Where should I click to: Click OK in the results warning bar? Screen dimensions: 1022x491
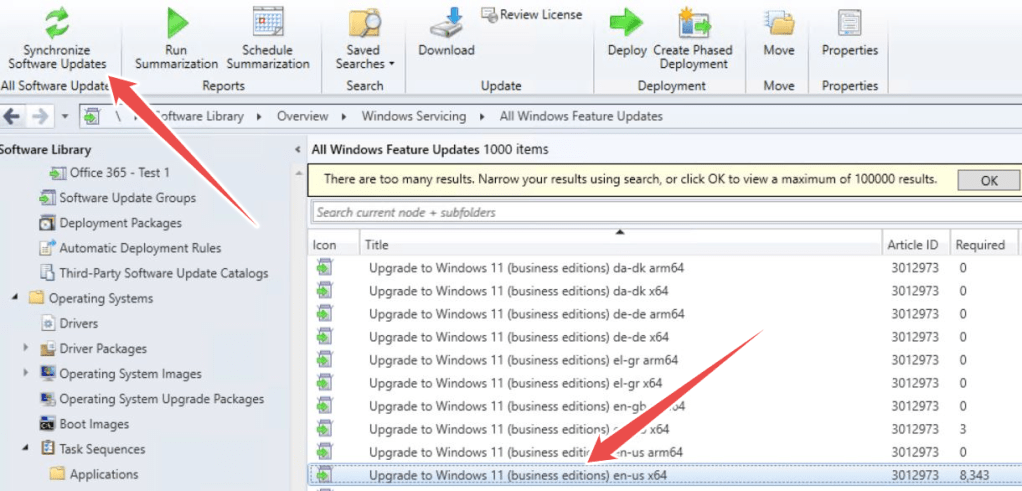coord(988,181)
